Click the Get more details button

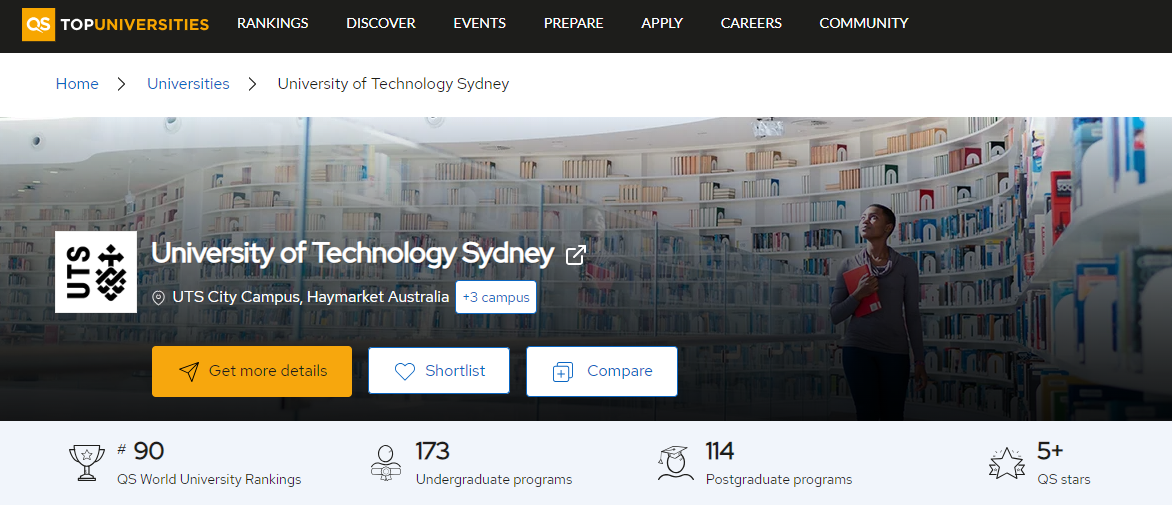pyautogui.click(x=252, y=371)
